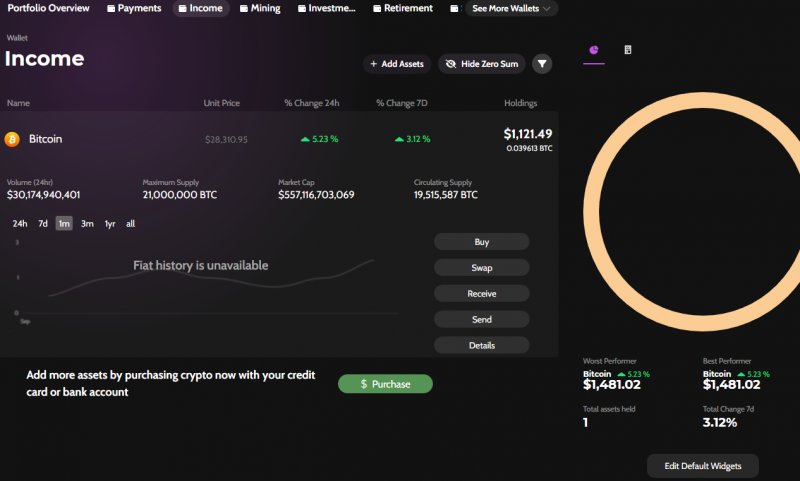Open the Investments wallet tab
800x481 pixels.
pos(325,8)
